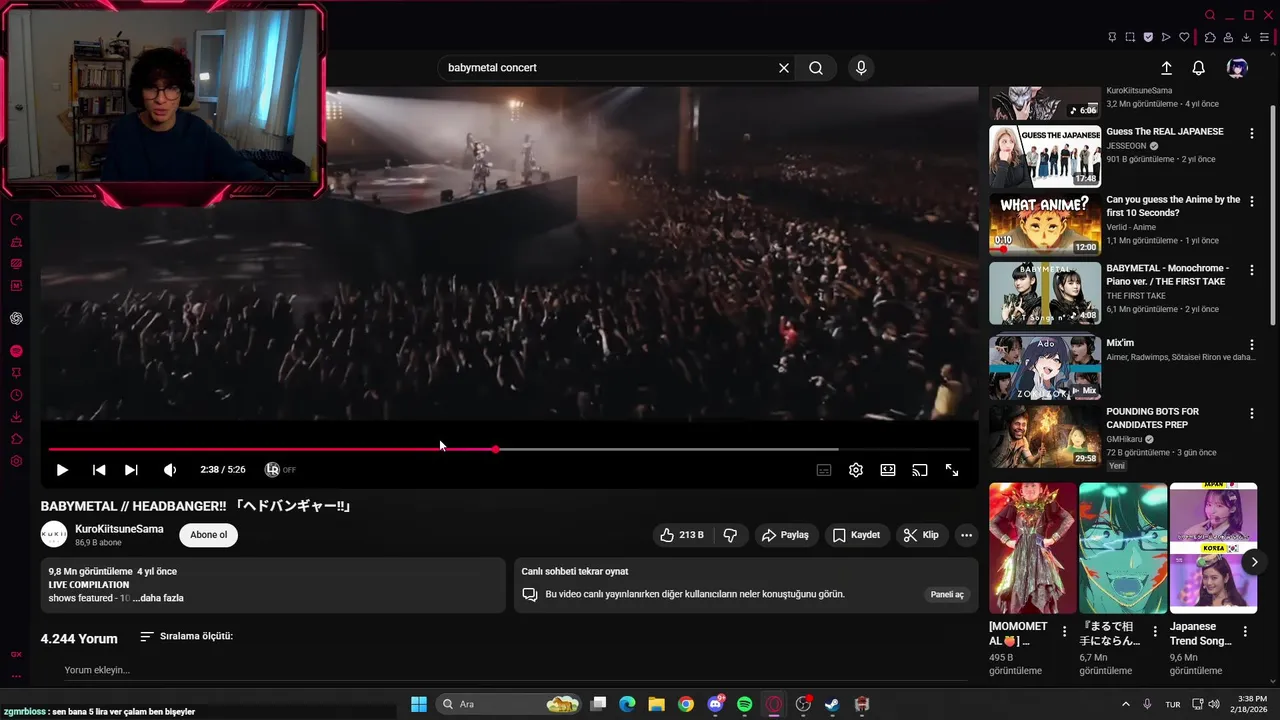The height and width of the screenshot is (720, 1280).
Task: Subscribe with the Abone ol button
Action: [x=209, y=535]
